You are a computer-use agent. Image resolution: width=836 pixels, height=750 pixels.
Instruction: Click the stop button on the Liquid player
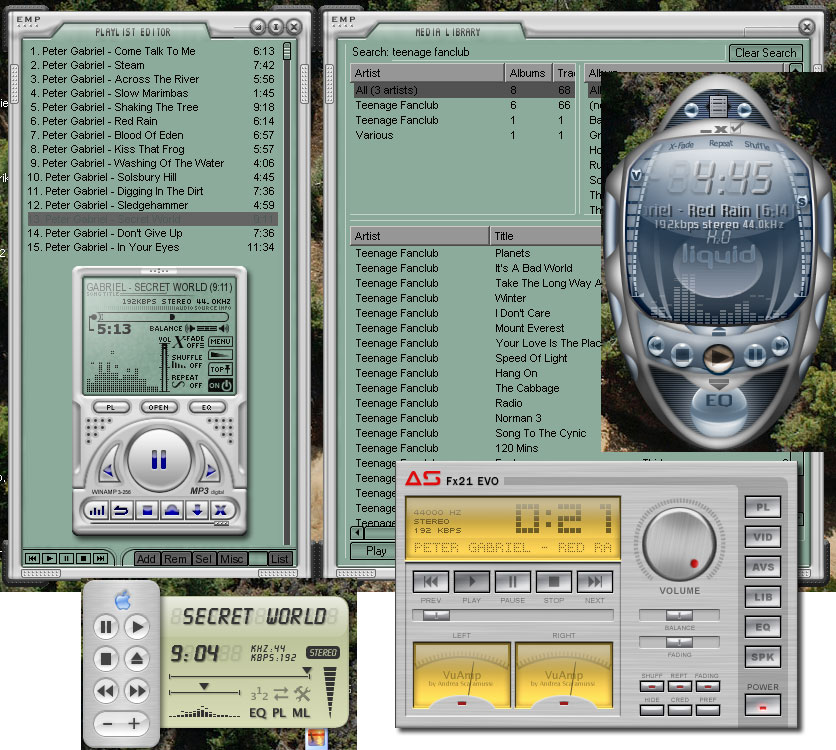[x=682, y=353]
